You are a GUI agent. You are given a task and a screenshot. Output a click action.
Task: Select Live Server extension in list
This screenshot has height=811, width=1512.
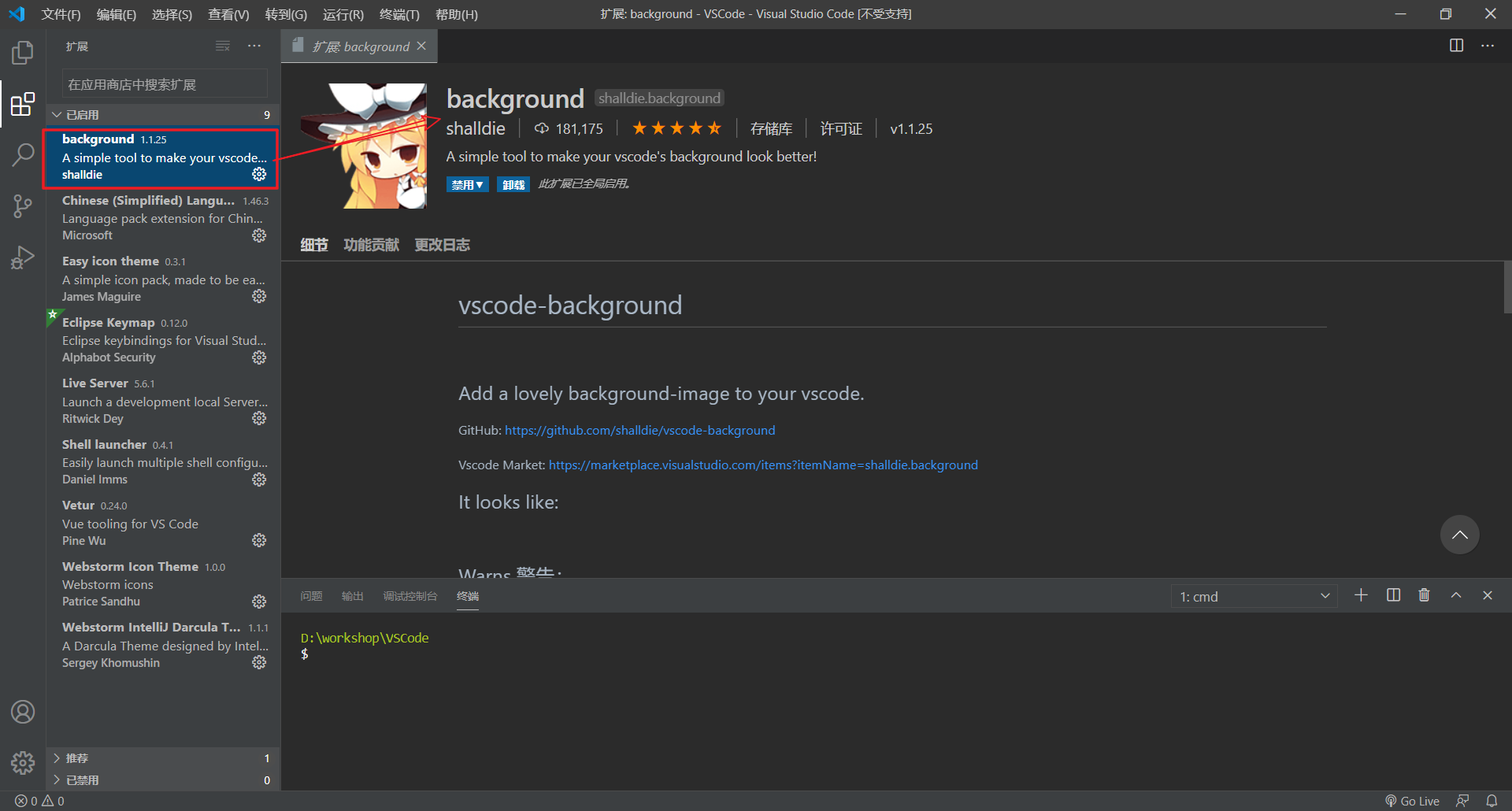pos(163,401)
